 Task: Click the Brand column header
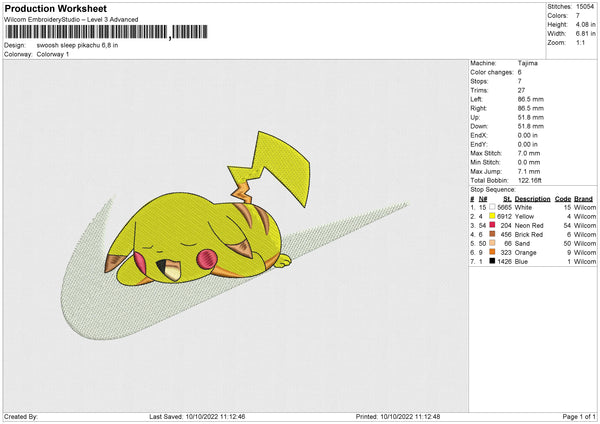tap(584, 199)
